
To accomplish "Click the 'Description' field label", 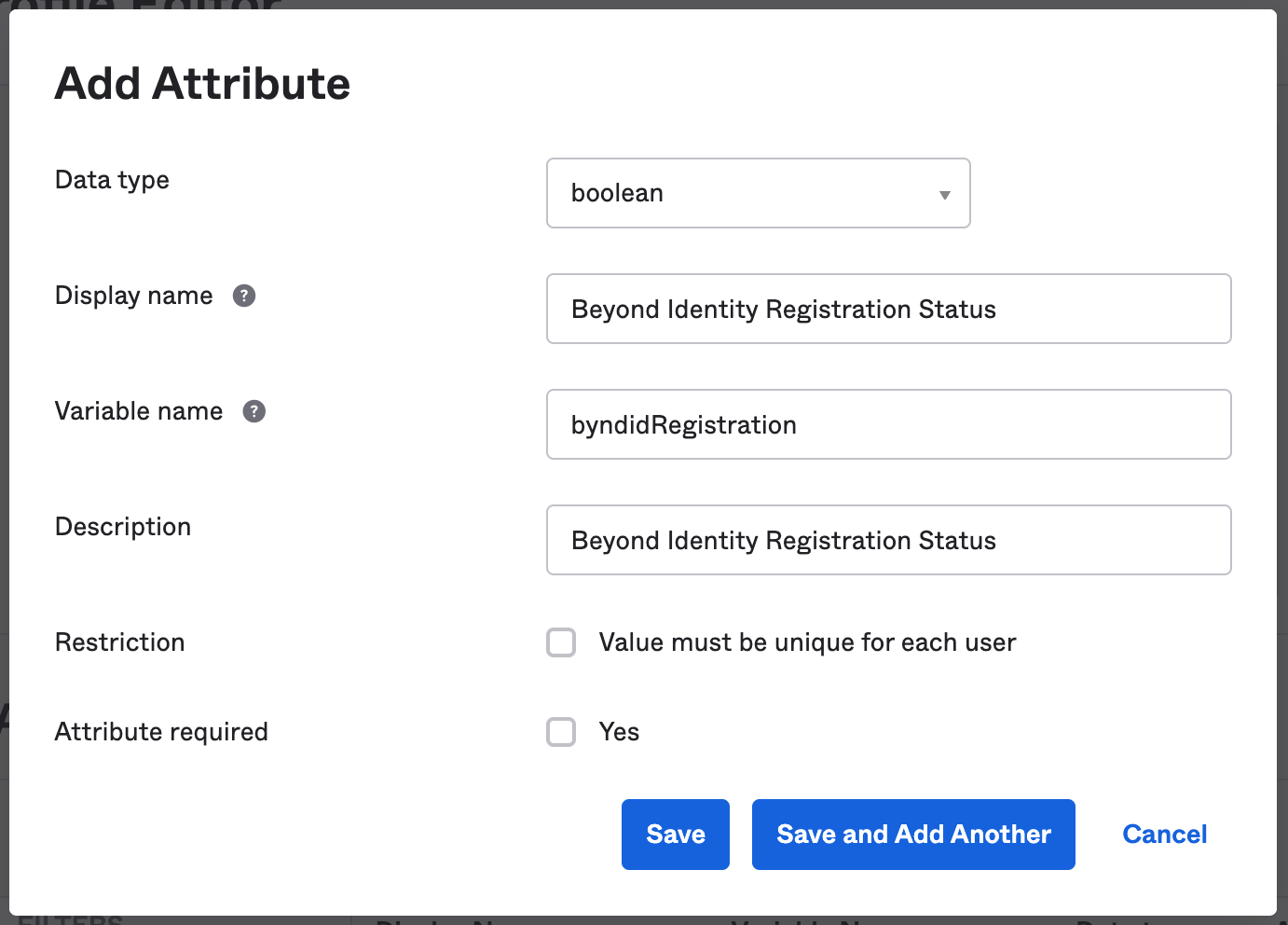I will pyautogui.click(x=123, y=527).
